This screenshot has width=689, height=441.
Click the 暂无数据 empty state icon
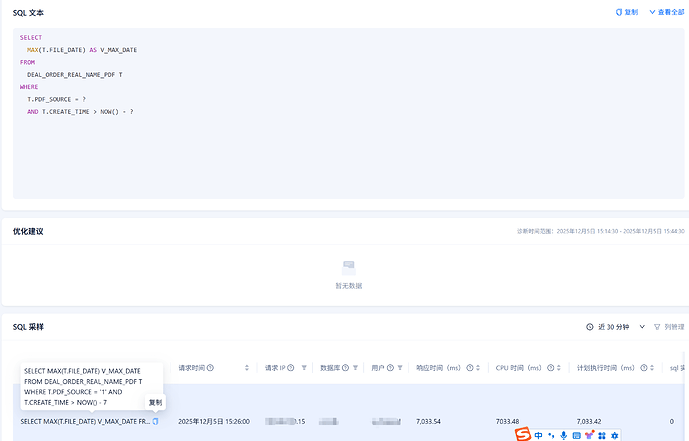[x=348, y=267]
